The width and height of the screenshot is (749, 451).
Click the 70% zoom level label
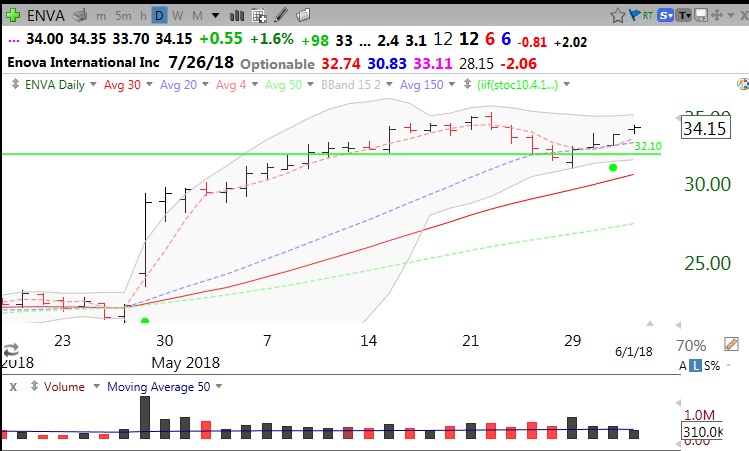click(x=691, y=345)
